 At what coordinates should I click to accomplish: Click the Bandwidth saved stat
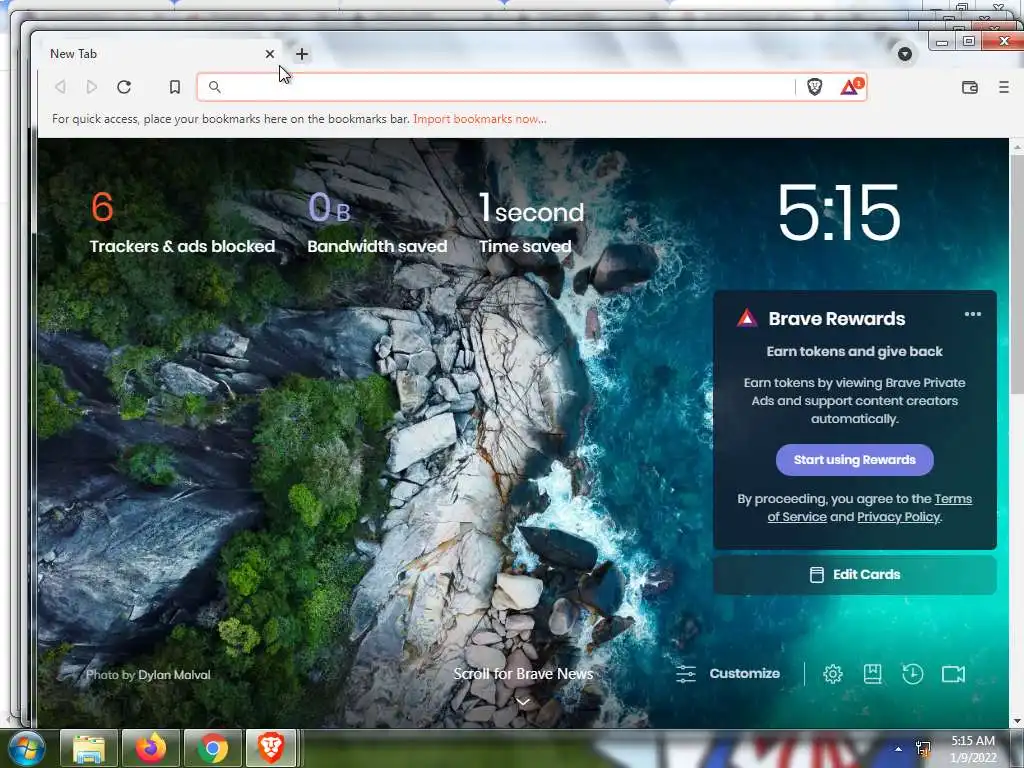tap(377, 223)
